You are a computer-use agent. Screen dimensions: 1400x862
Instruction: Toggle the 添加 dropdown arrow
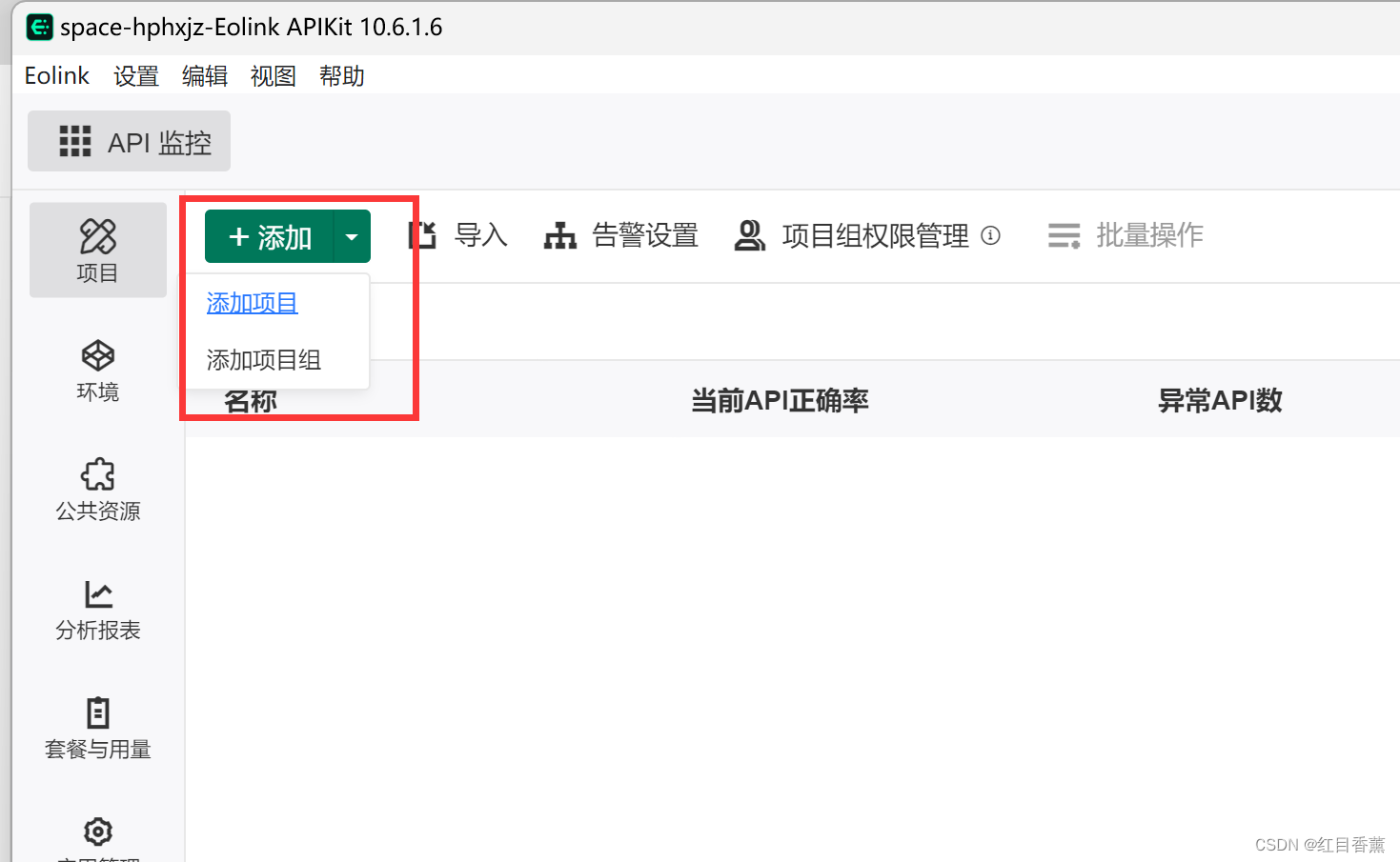[352, 236]
